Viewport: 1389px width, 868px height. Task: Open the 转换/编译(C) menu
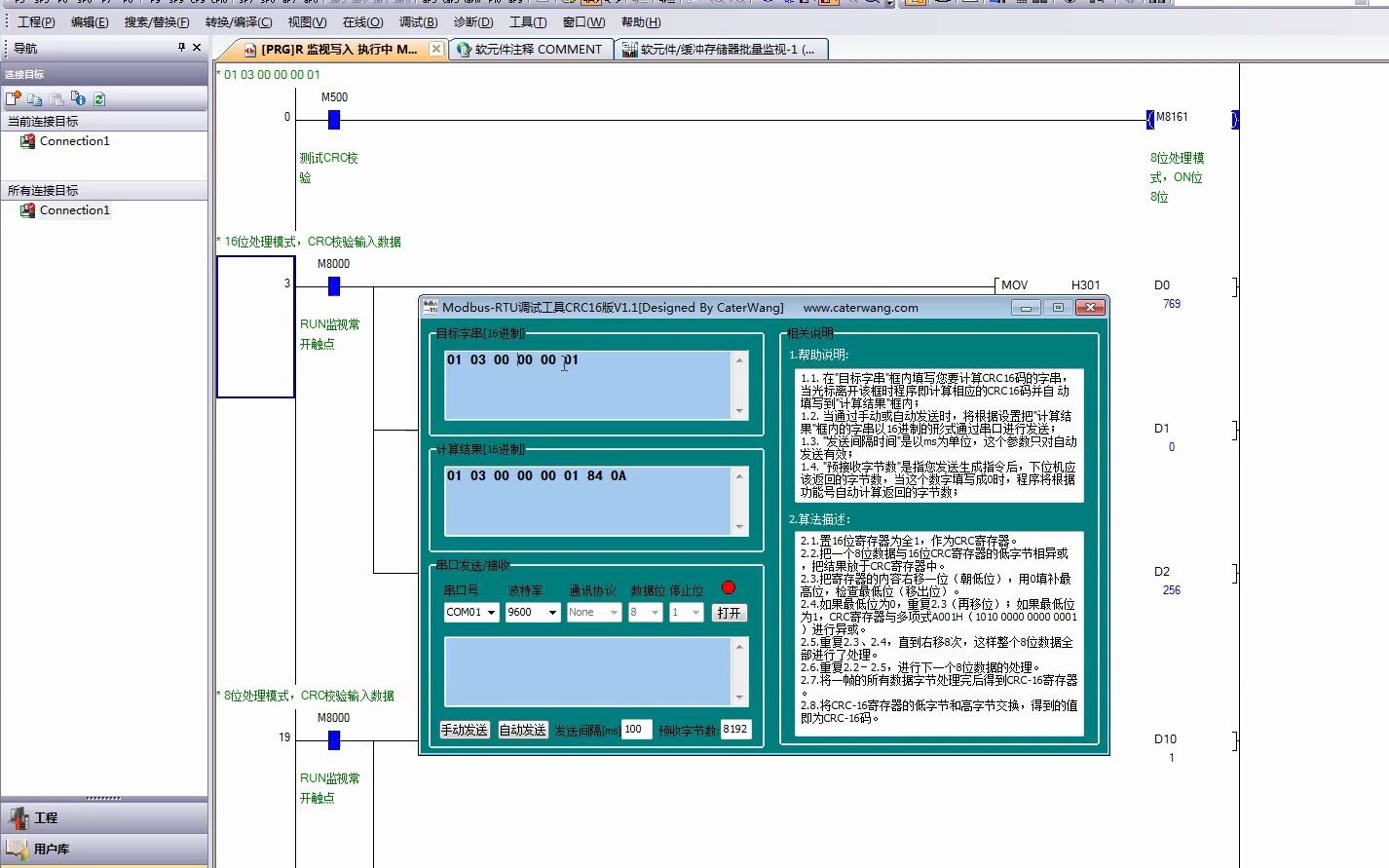[x=239, y=21]
